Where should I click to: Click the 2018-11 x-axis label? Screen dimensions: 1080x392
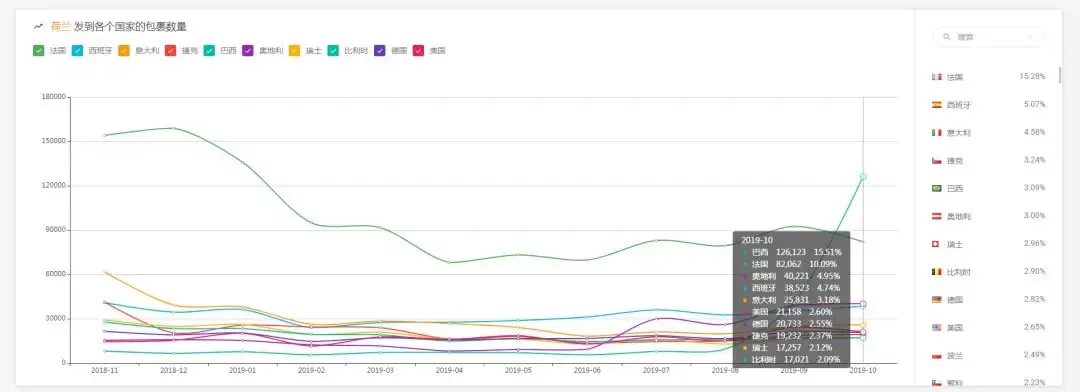[105, 370]
